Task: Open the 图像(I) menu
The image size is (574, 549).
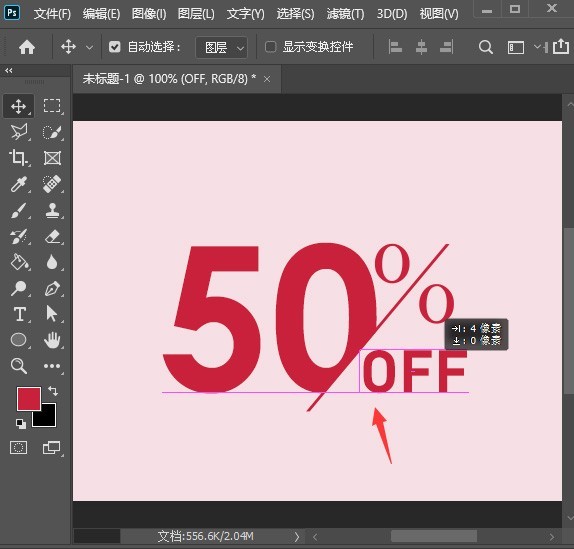Action: [x=149, y=14]
